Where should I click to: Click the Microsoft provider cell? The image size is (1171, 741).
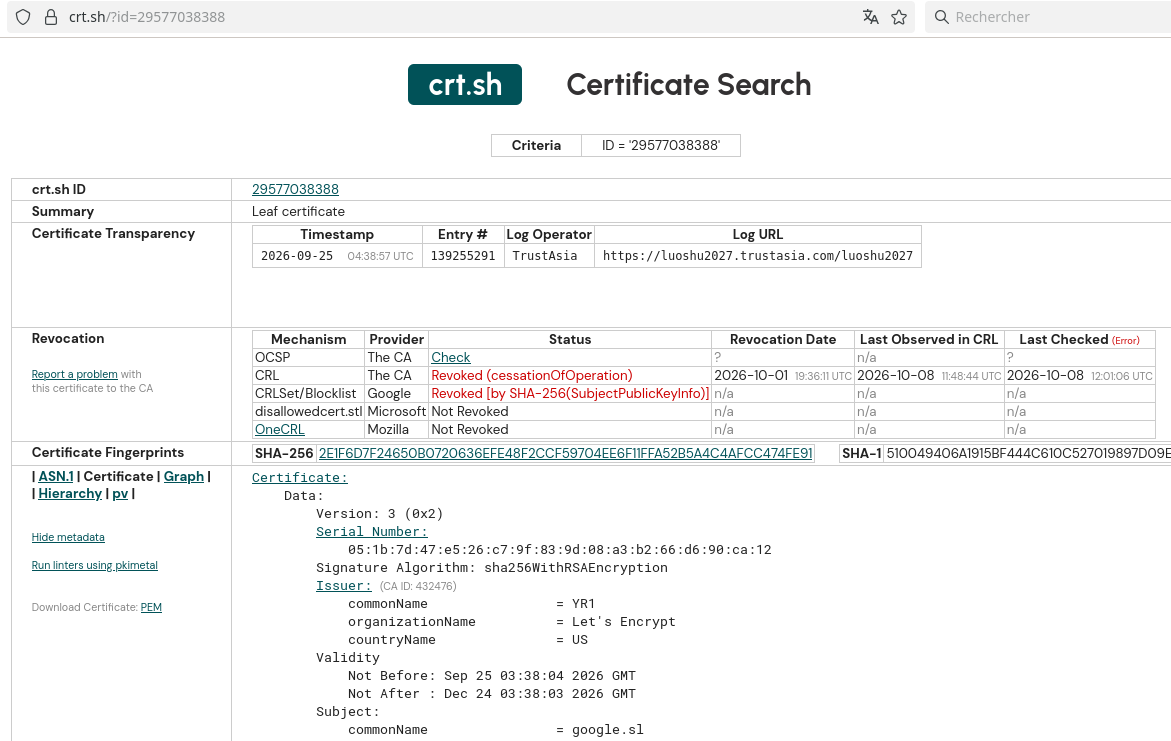[397, 412]
